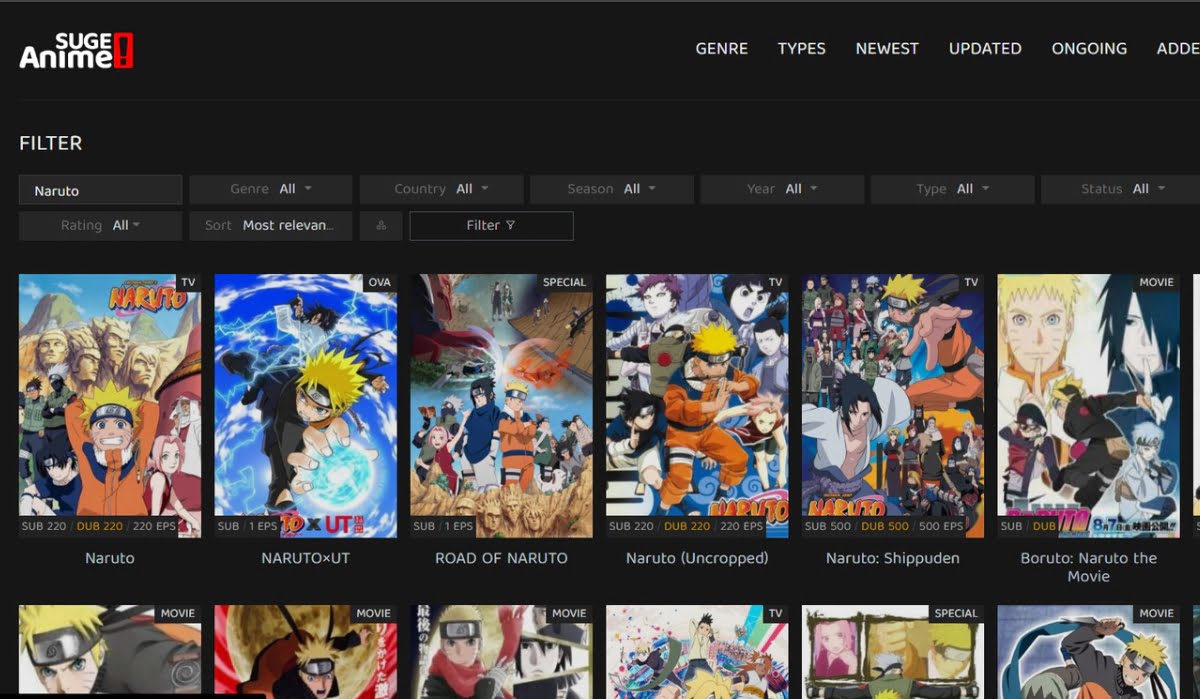The image size is (1200, 699).
Task: Click the MOVIE badge on Boruto poster
Action: [1156, 283]
